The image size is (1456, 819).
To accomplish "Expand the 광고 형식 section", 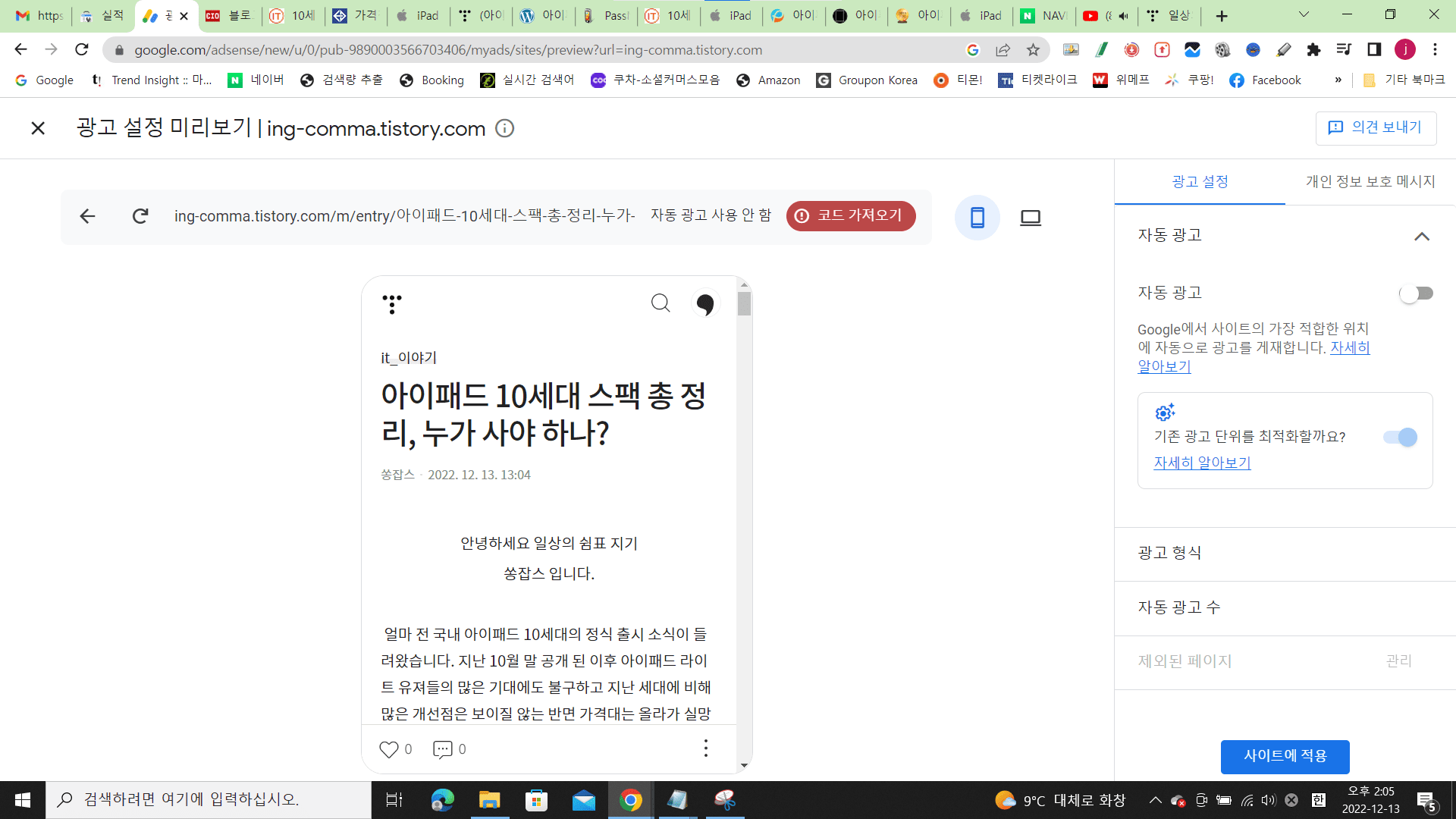I will tap(1285, 554).
